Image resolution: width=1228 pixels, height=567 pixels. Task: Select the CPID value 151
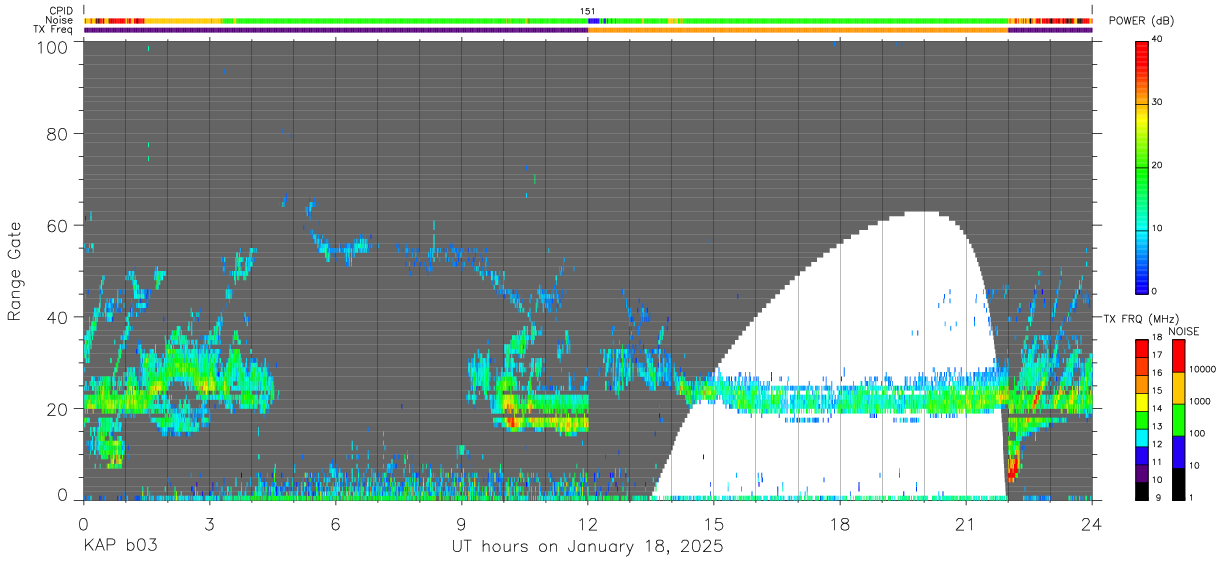(588, 11)
